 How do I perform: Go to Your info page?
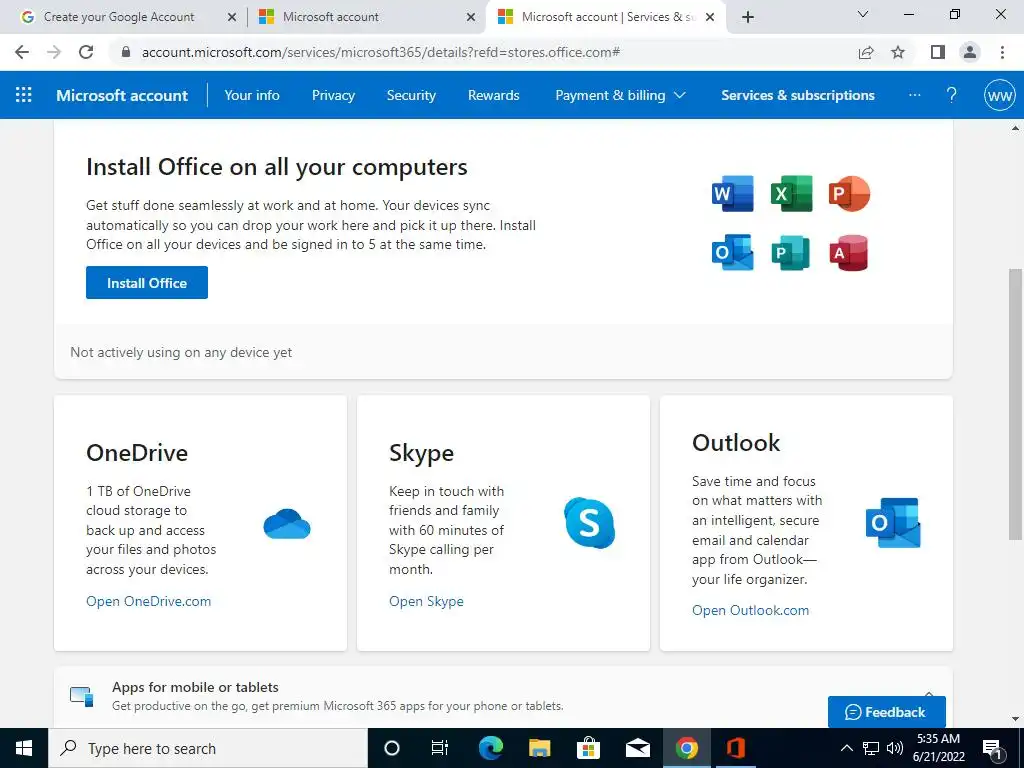click(252, 95)
